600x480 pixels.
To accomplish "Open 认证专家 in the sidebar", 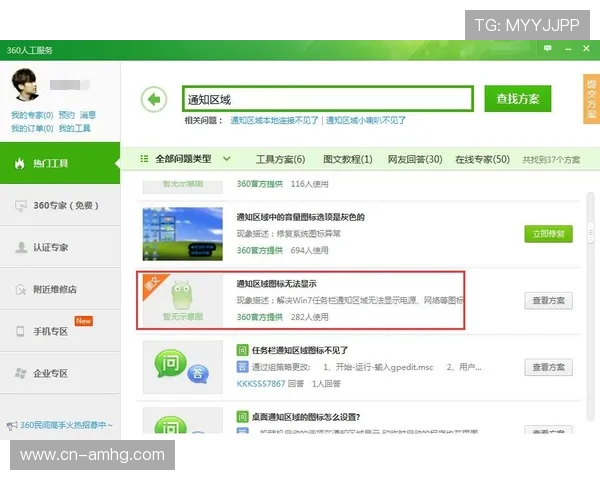I will (x=60, y=247).
